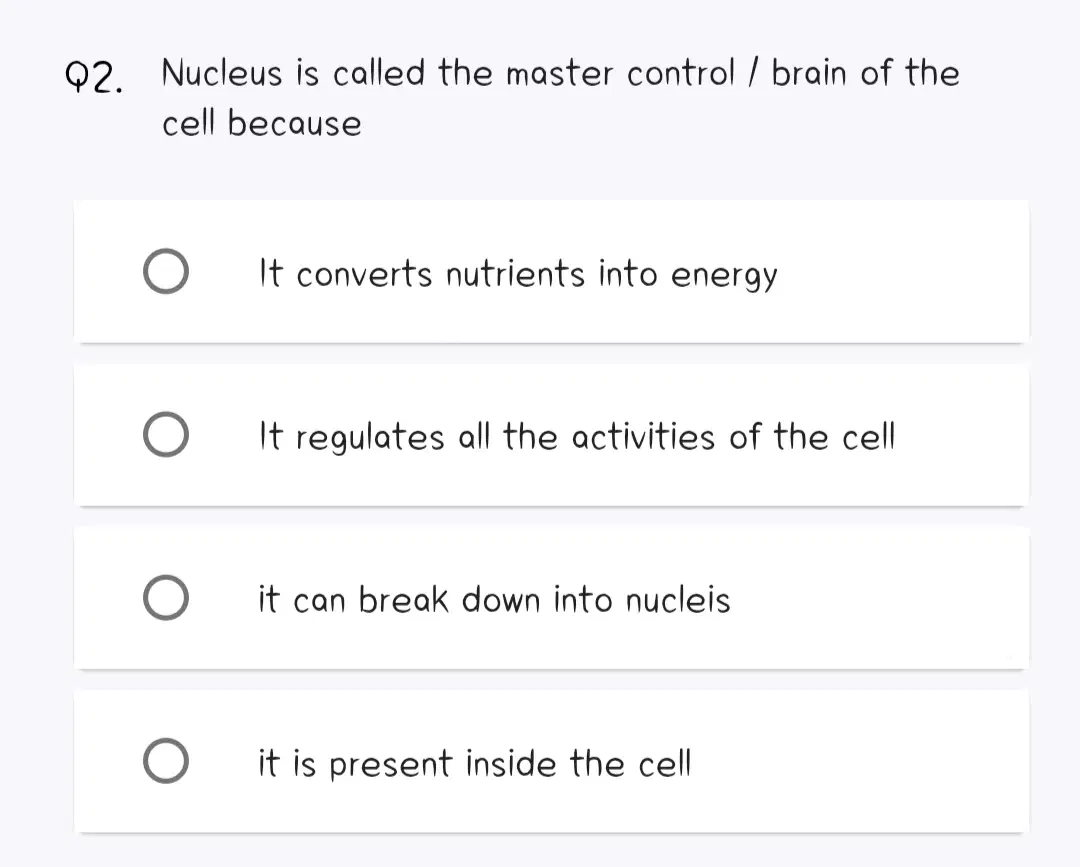The height and width of the screenshot is (867, 1080).
Task: Click the word 'Nucleus' in the question
Action: click(x=222, y=72)
